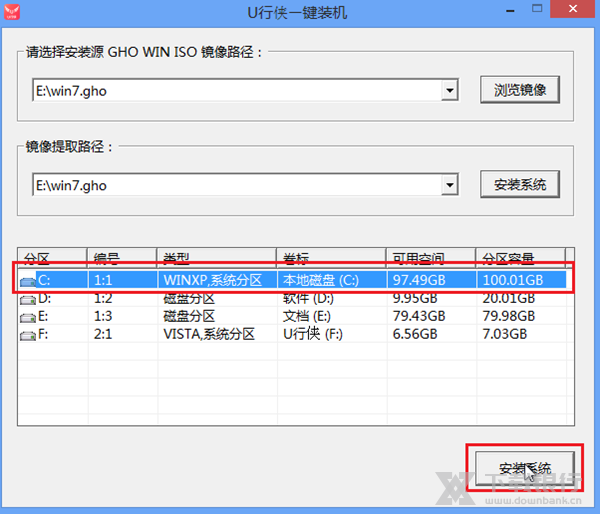The width and height of the screenshot is (600, 514).
Task: Select the 1:2 number cell
Action: 123,298
